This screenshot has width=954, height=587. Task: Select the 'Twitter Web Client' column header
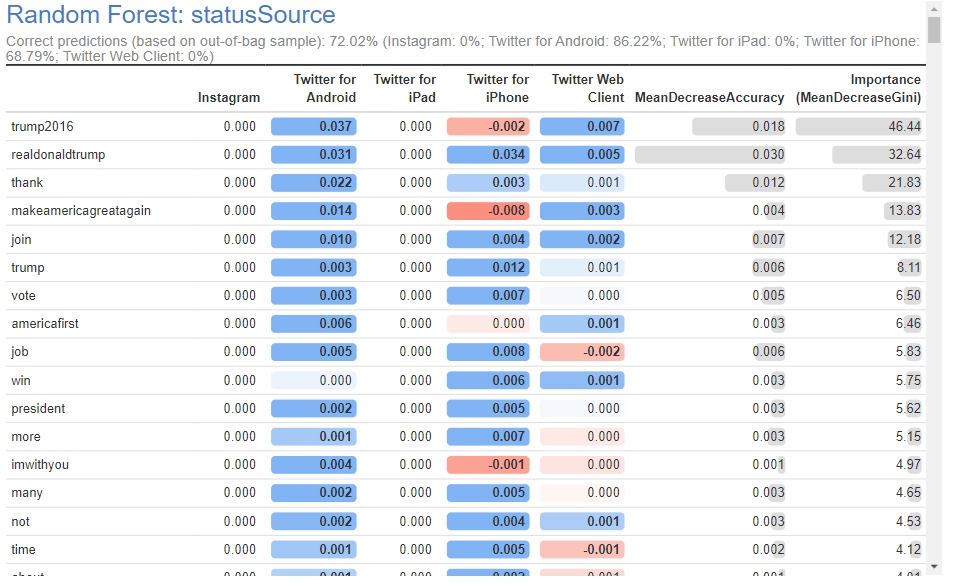tap(587, 89)
